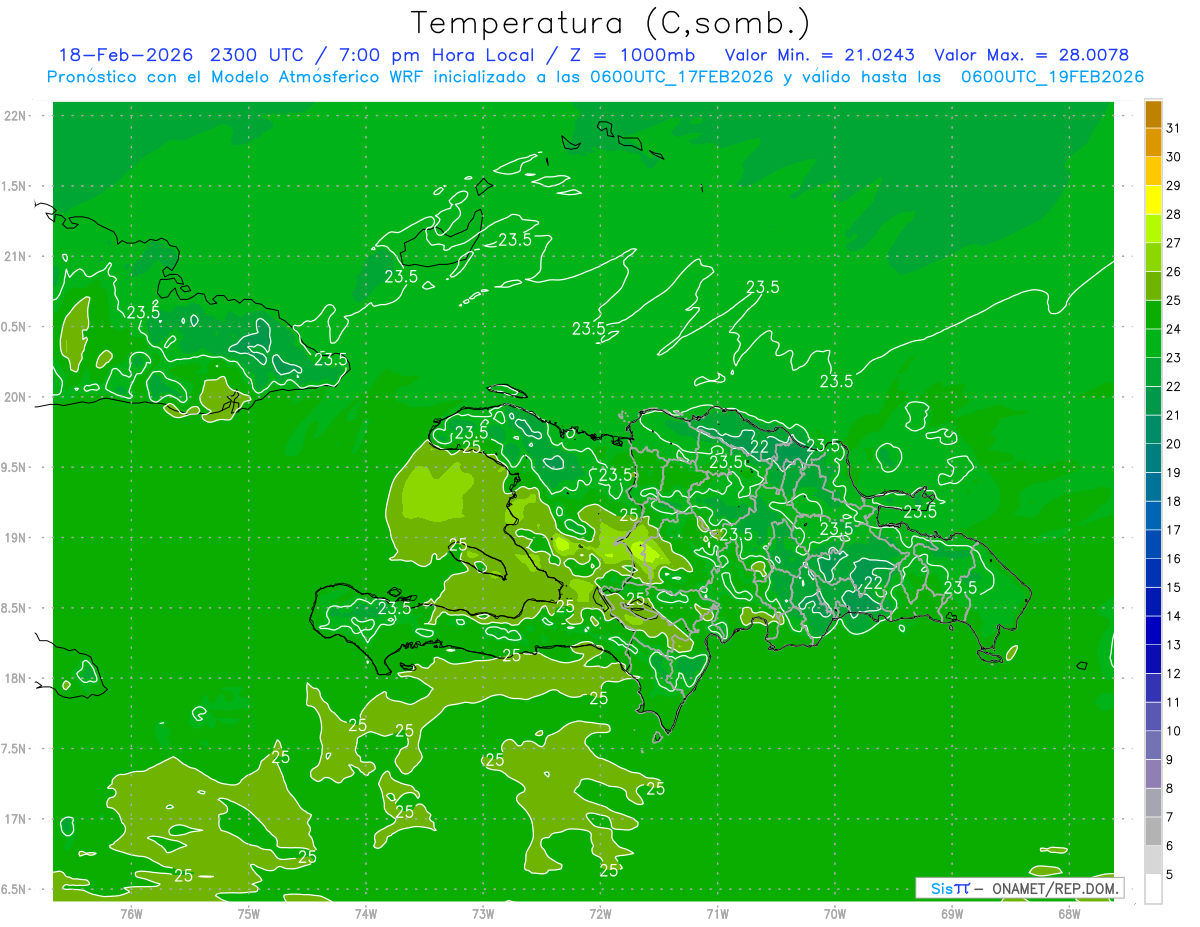The width and height of the screenshot is (1200, 927).
Task: Click the yellow legend band between 28 and 29
Action: (1153, 200)
